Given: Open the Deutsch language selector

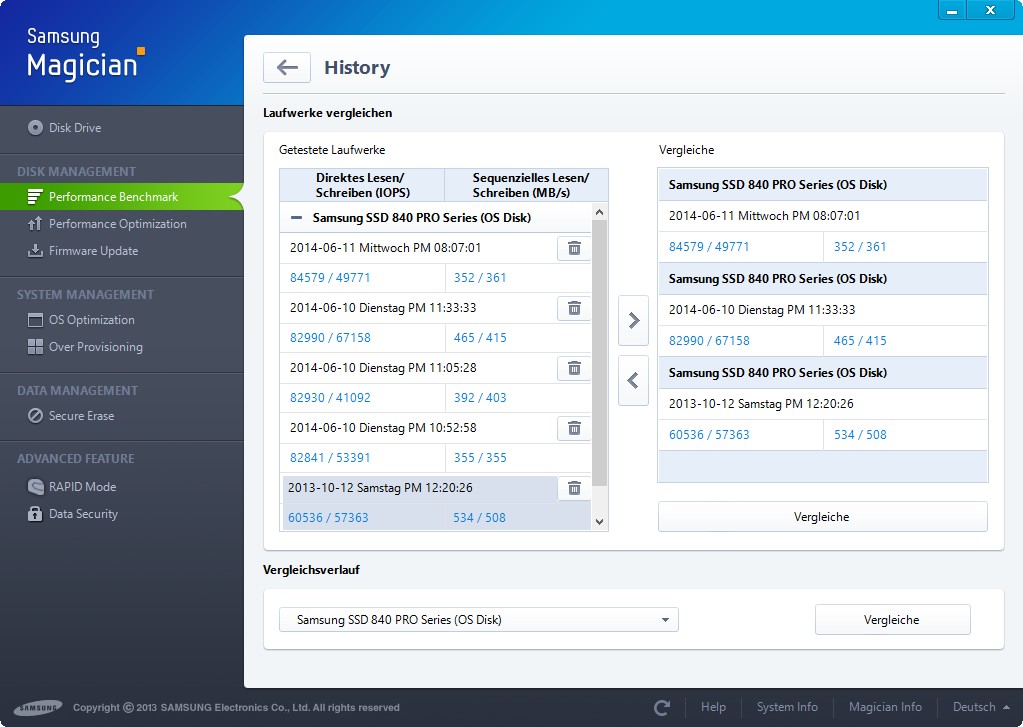Looking at the screenshot, I should tap(981, 707).
